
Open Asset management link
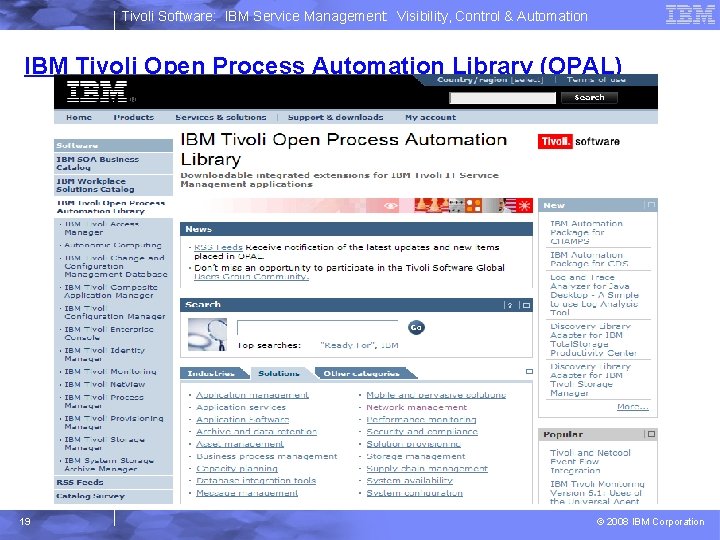point(240,444)
